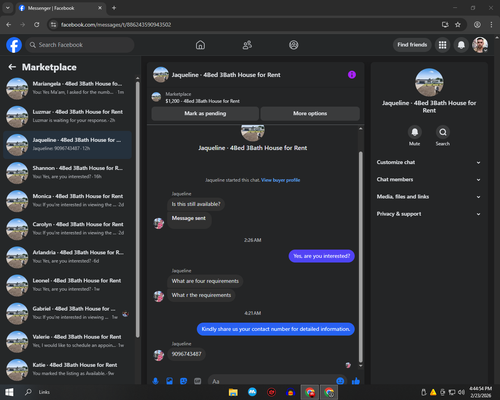Click Find friends button
Image resolution: width=500 pixels, height=400 pixels.
[412, 45]
